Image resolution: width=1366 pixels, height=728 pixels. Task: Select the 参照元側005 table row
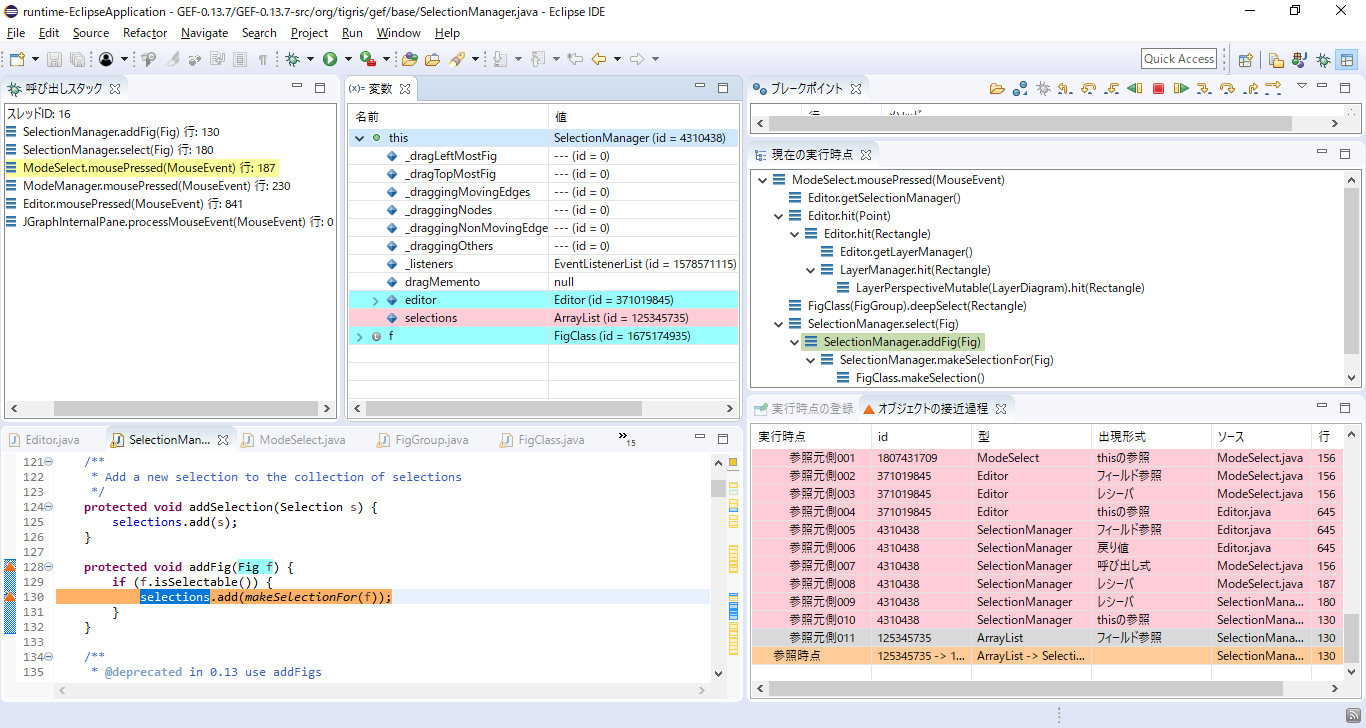1047,530
